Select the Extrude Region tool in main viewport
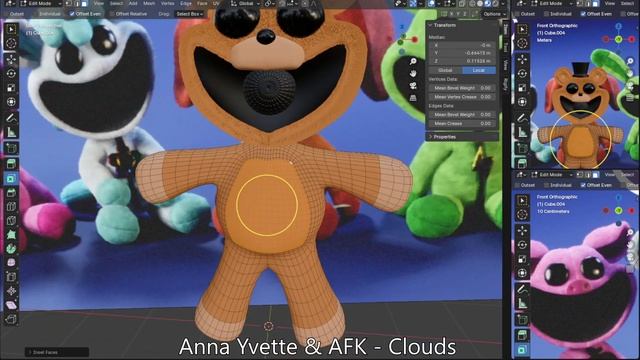Image resolution: width=640 pixels, height=360 pixels. coord(11,164)
